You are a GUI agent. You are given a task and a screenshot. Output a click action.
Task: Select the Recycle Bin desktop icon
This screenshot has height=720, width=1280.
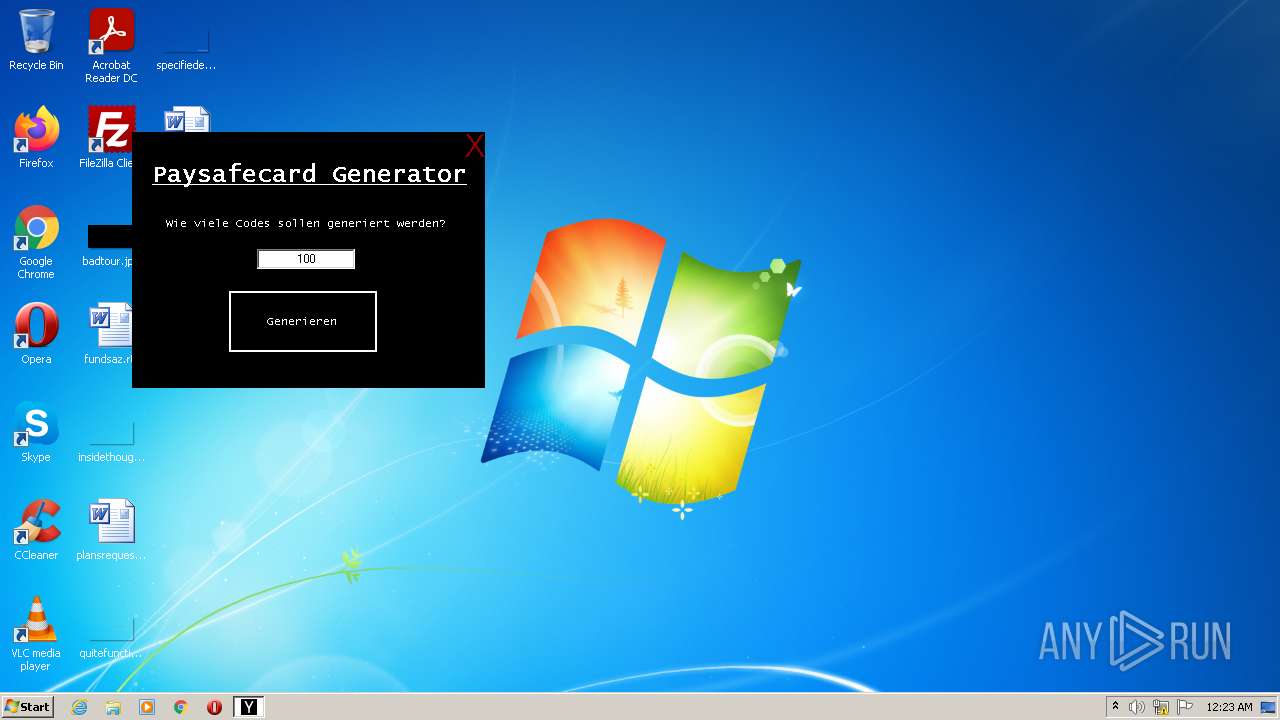pyautogui.click(x=36, y=40)
